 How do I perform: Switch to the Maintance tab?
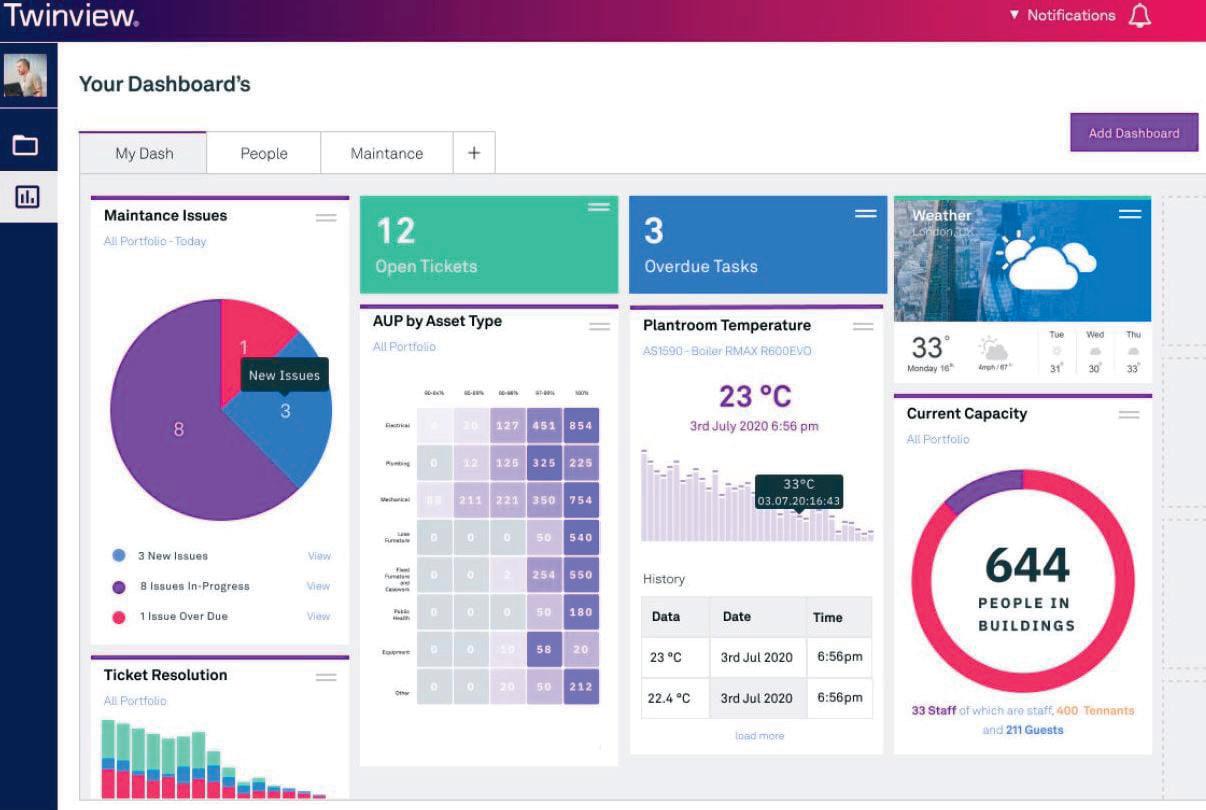387,153
